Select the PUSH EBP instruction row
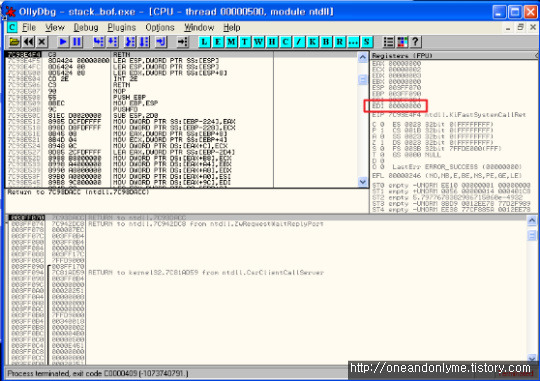Screen dimensions: 540x381 click(x=140, y=97)
